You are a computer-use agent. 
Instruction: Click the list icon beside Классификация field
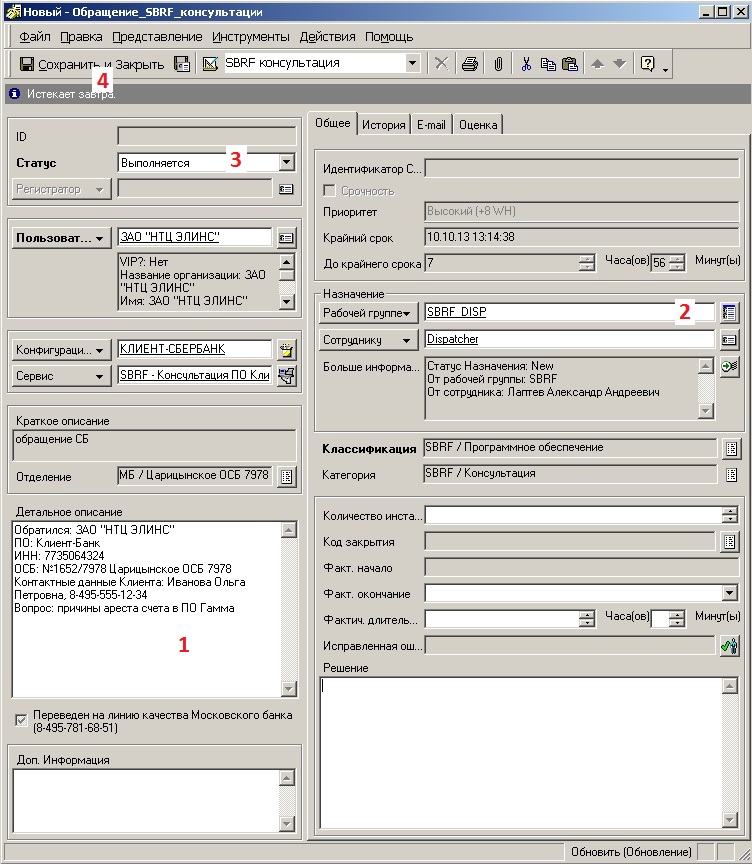pyautogui.click(x=731, y=448)
